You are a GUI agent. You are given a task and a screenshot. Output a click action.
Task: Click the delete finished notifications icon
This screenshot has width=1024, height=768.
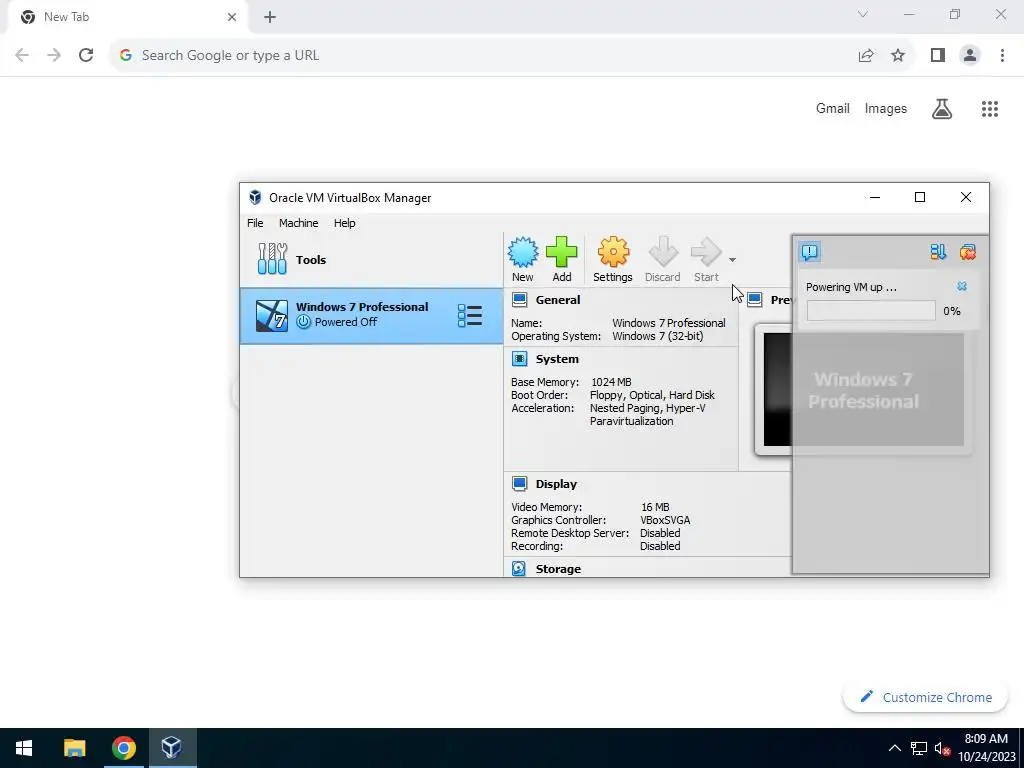point(968,251)
